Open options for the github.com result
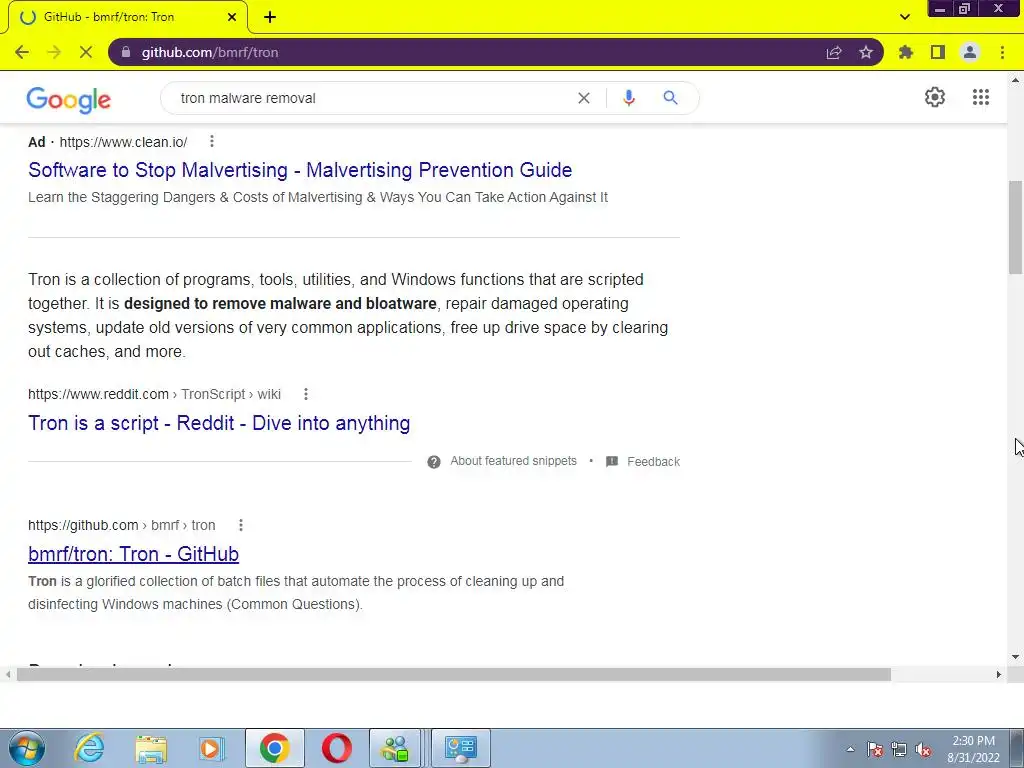The image size is (1024, 768). [x=241, y=525]
